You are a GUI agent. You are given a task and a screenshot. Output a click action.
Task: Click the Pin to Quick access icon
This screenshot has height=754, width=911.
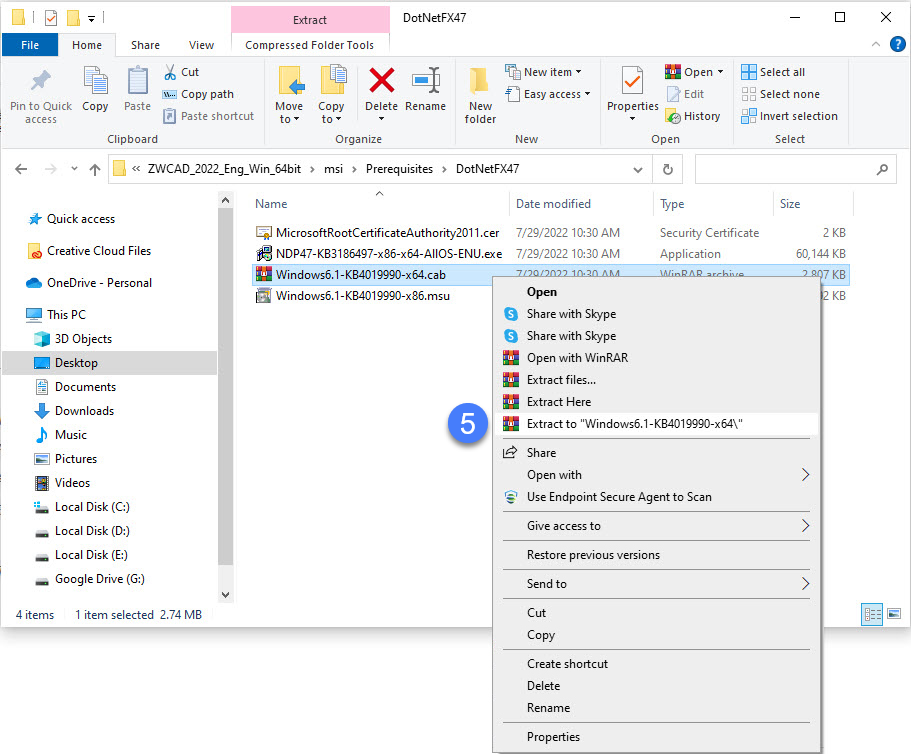click(41, 81)
